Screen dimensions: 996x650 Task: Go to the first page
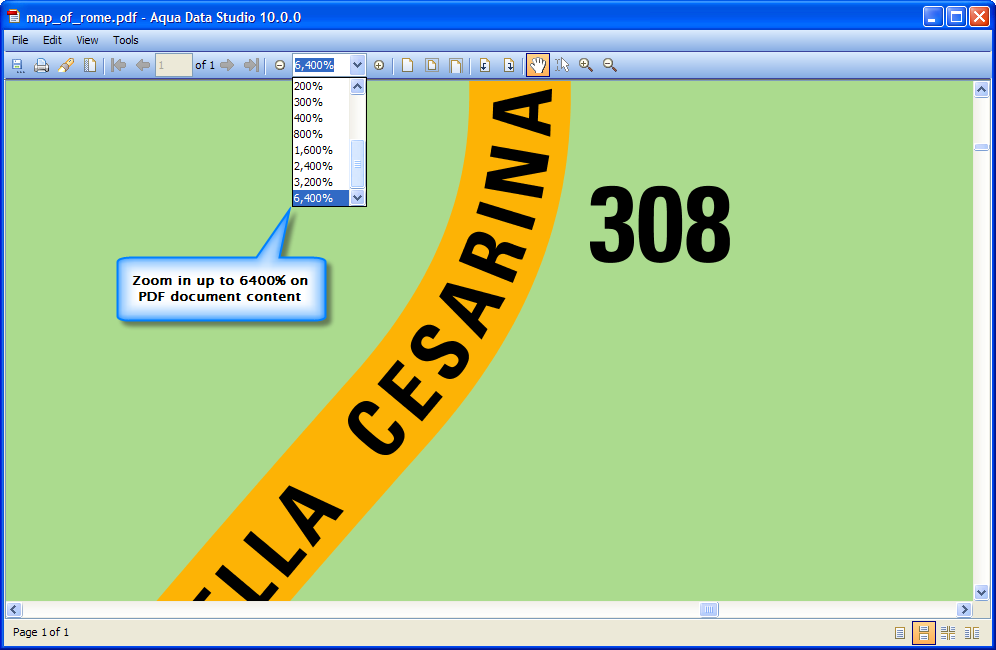pyautogui.click(x=118, y=65)
